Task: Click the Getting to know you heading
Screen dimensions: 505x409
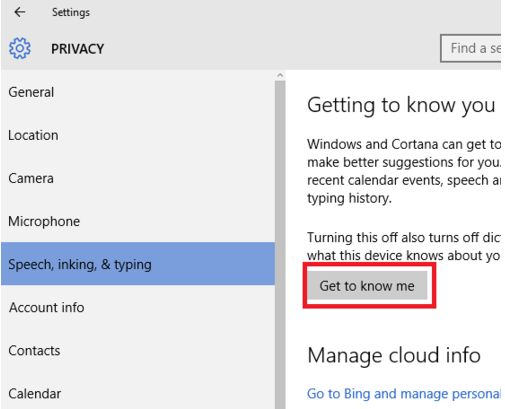Action: pos(401,105)
